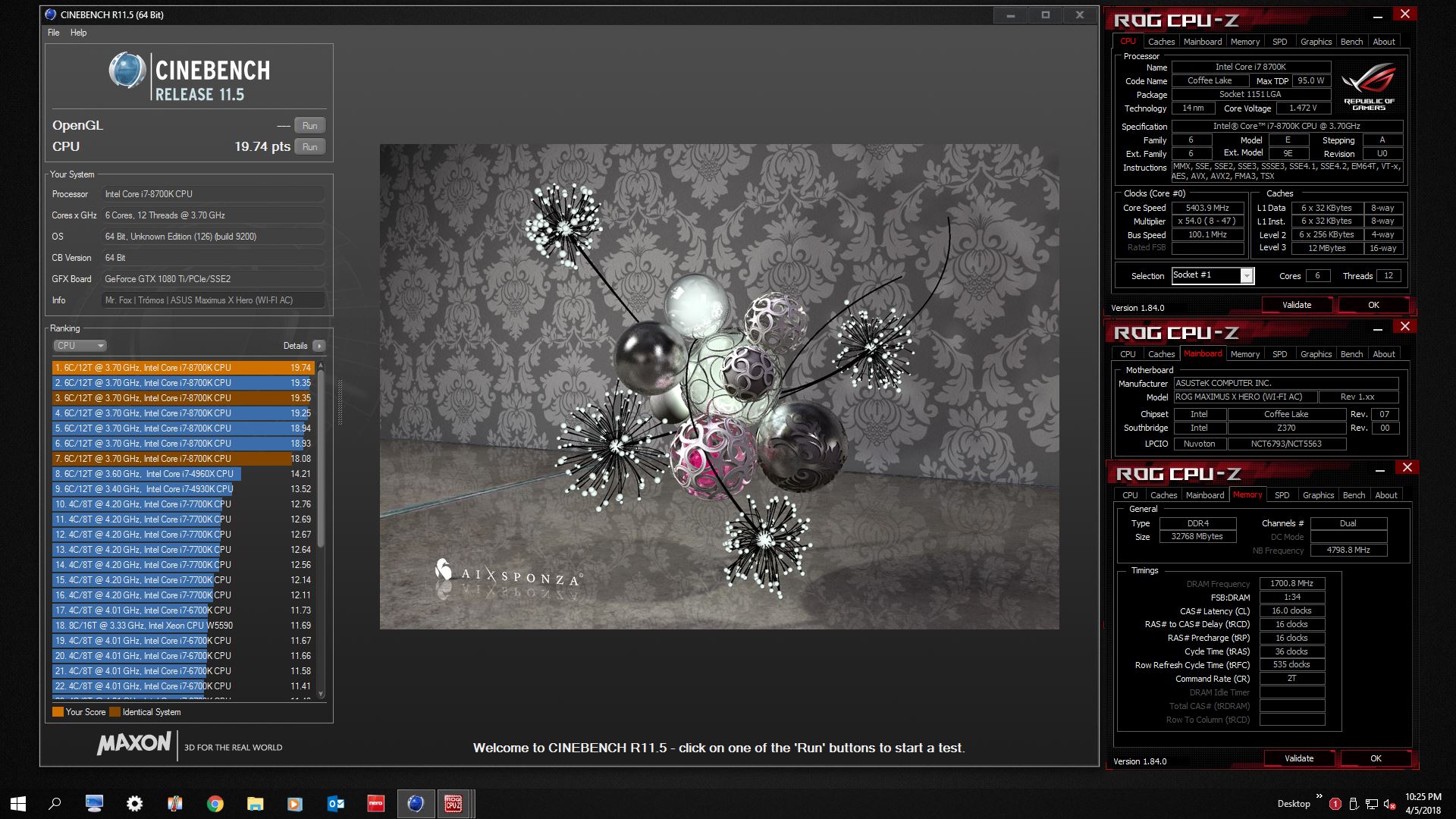Select ranking row 8 i7-4960X
The height and width of the screenshot is (819, 1456).
coord(183,474)
